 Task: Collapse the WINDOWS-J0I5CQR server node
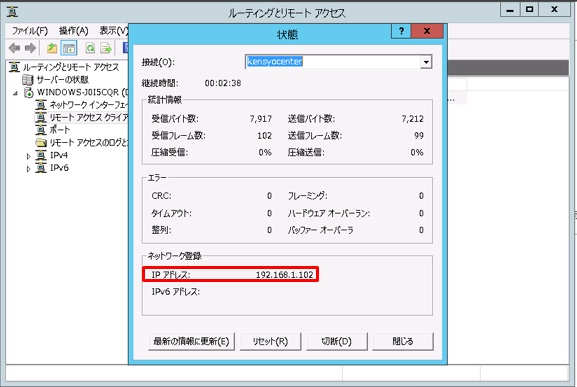click(15, 93)
